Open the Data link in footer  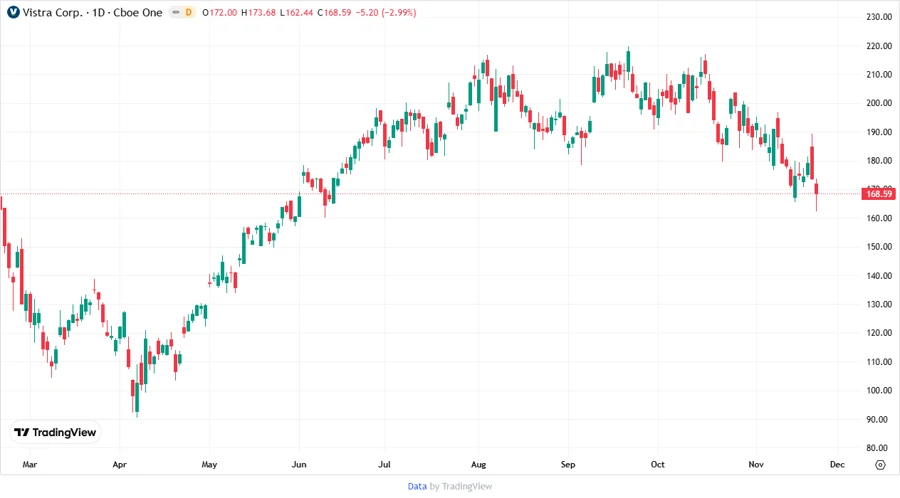tap(417, 486)
